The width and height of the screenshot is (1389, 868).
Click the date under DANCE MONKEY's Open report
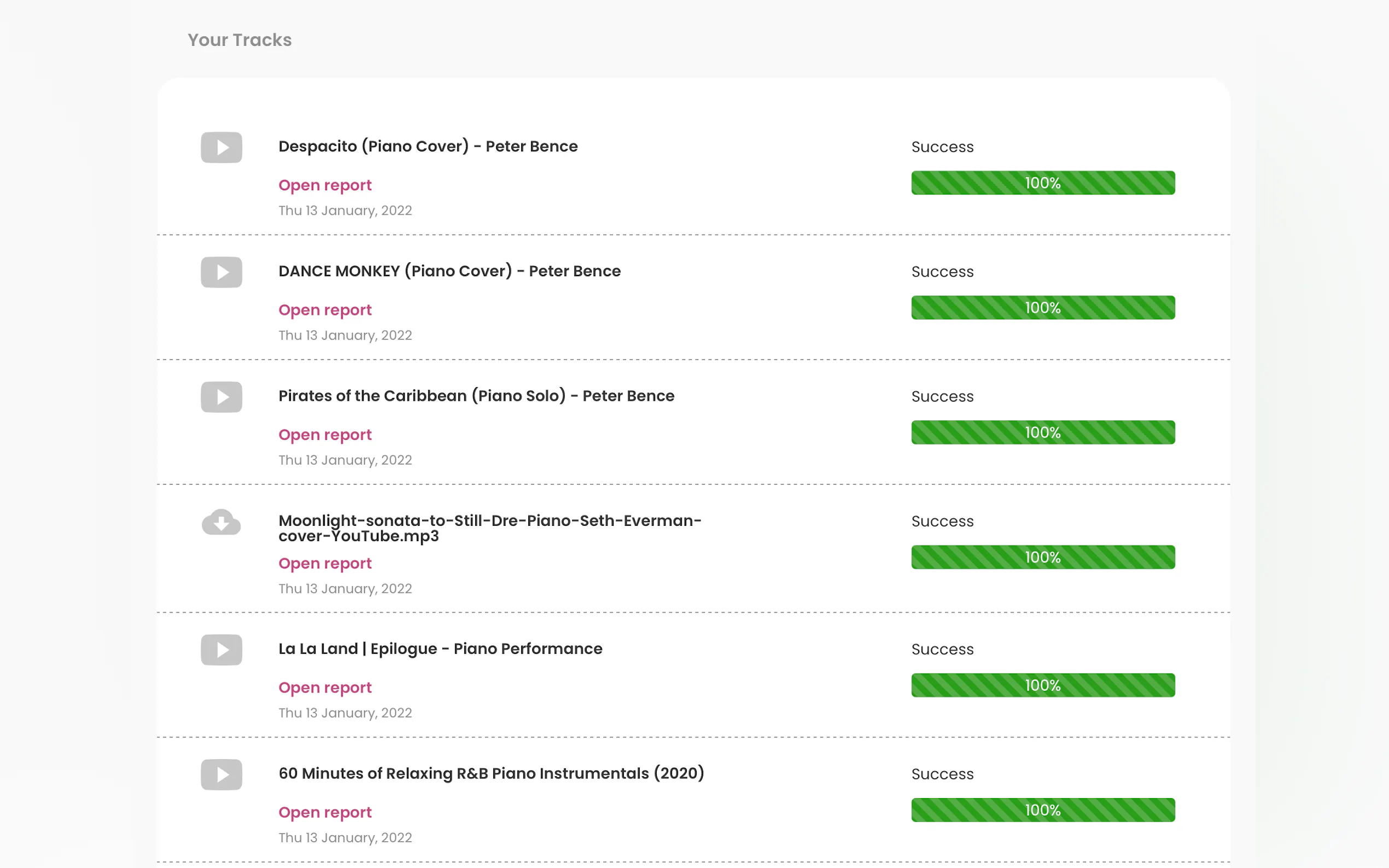(345, 335)
